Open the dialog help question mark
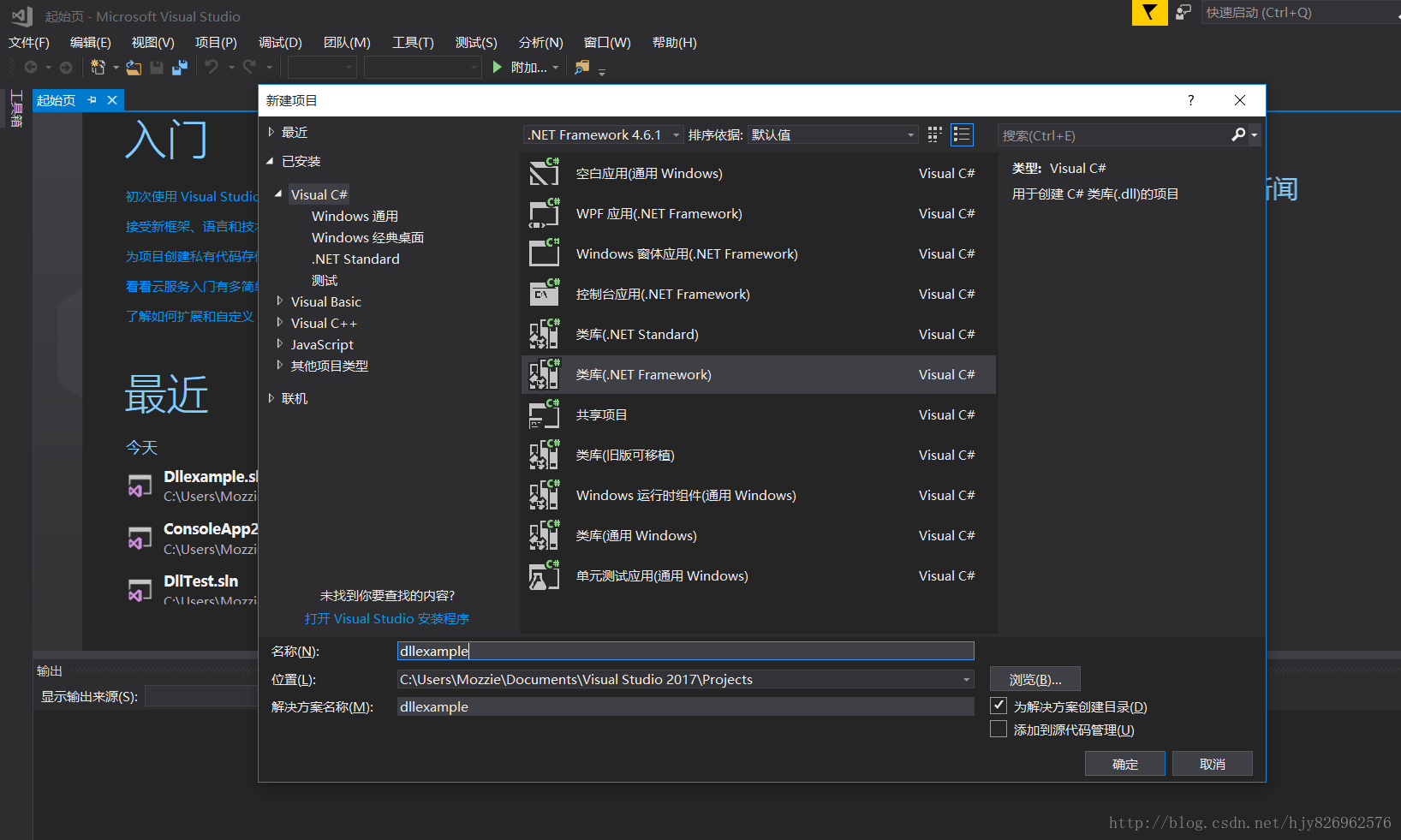This screenshot has height=840, width=1401. (x=1190, y=100)
